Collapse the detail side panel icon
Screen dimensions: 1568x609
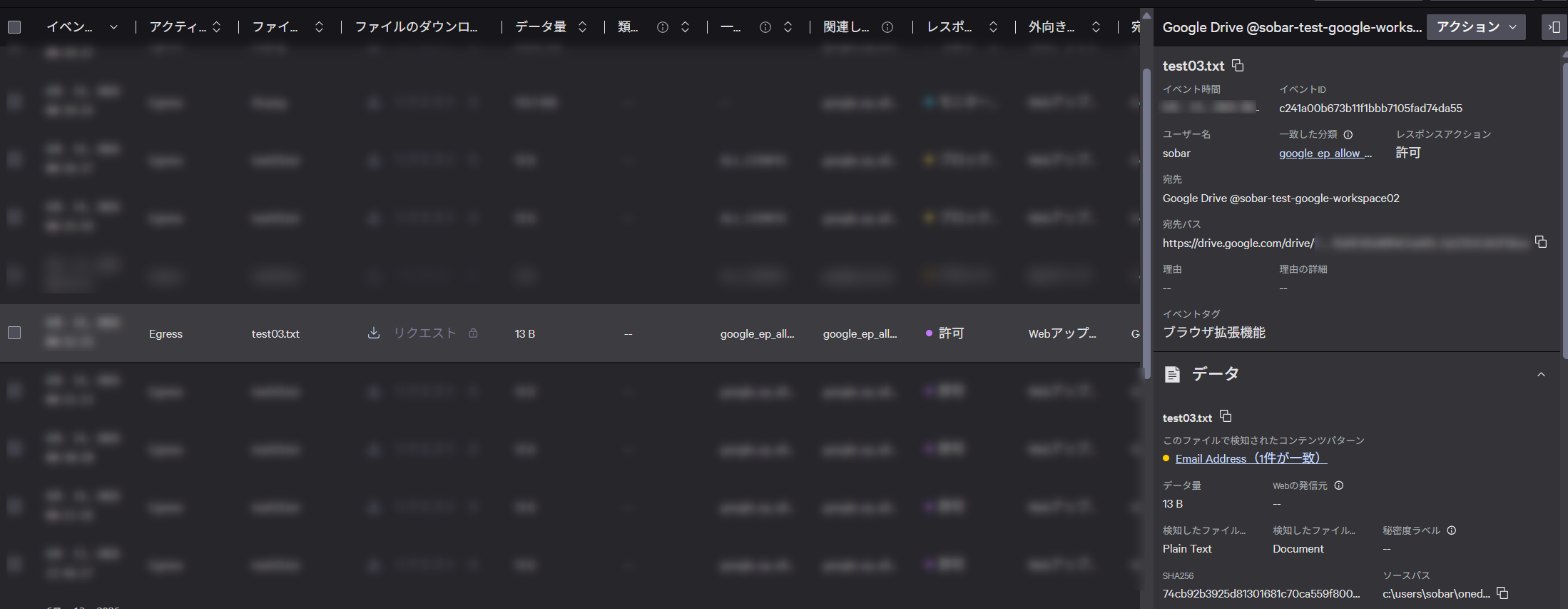coord(1554,27)
